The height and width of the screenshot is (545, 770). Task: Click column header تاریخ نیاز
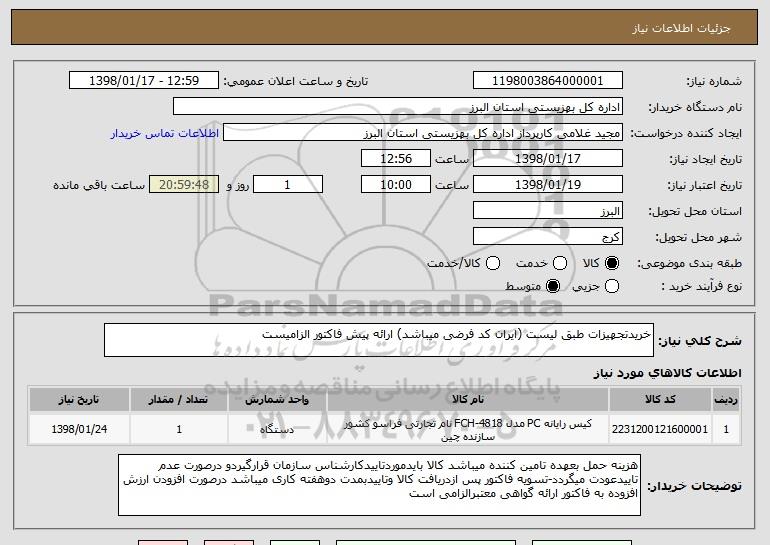(x=79, y=400)
